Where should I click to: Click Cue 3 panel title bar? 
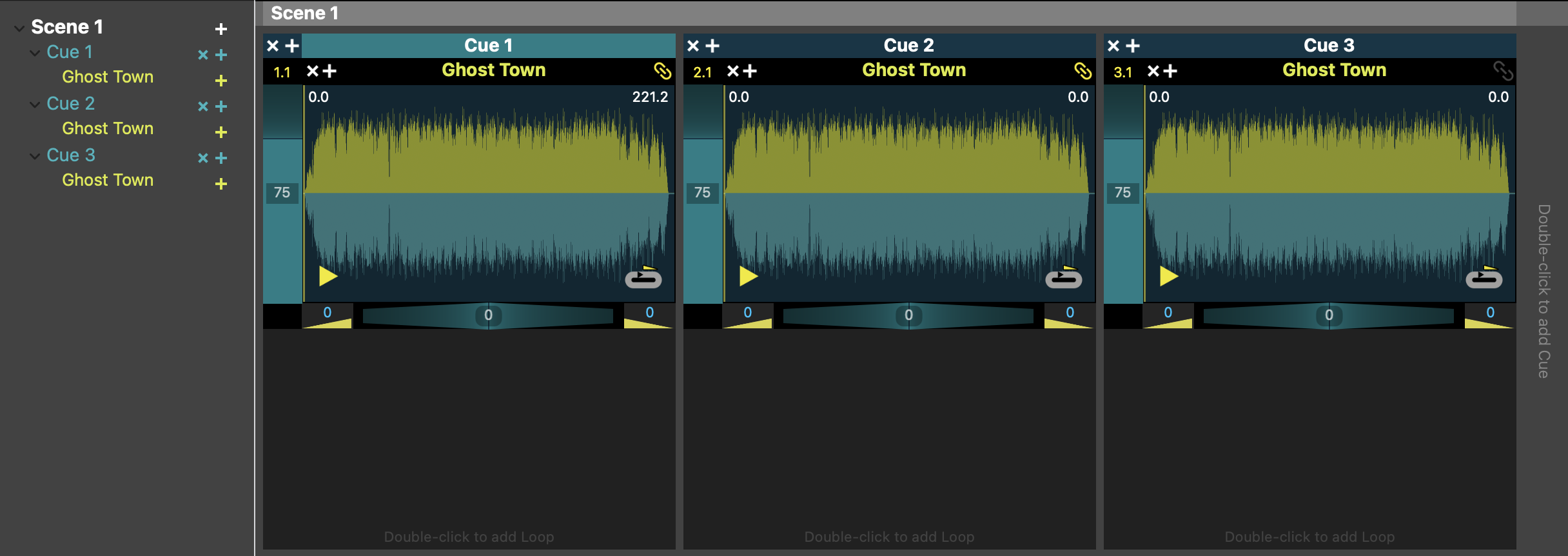1329,46
